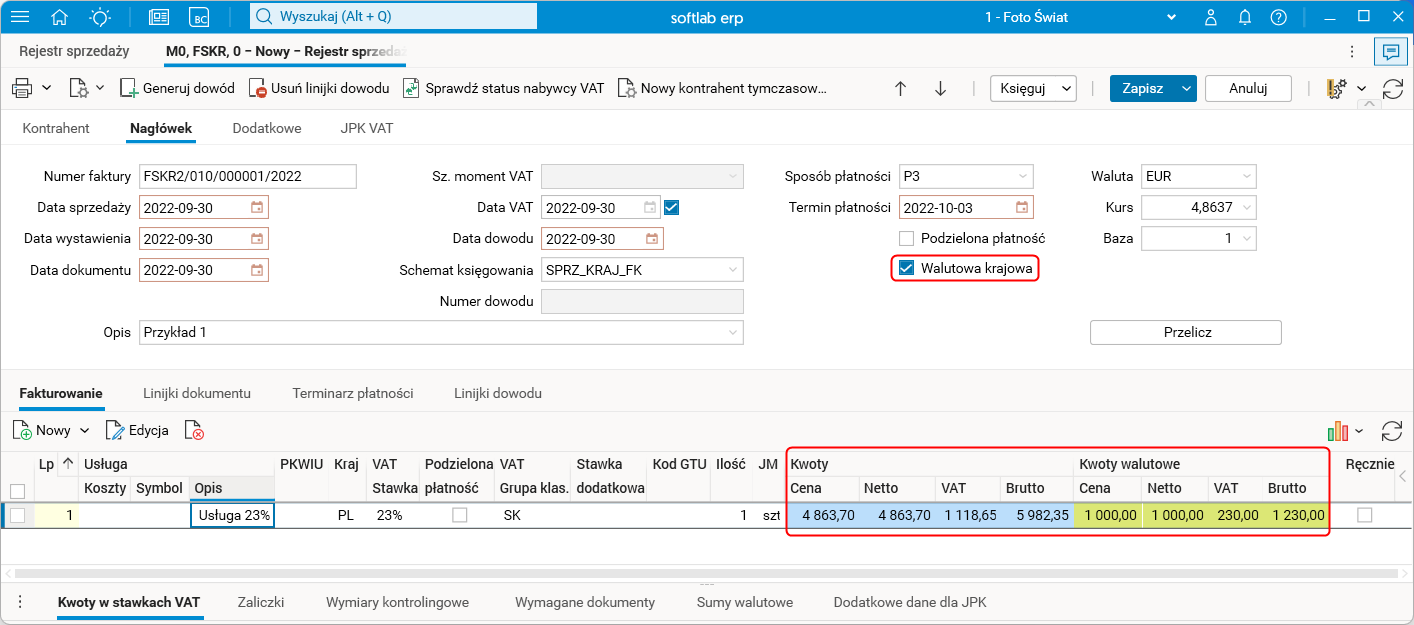Open the chart icon in grid toolbar

pos(1337,431)
